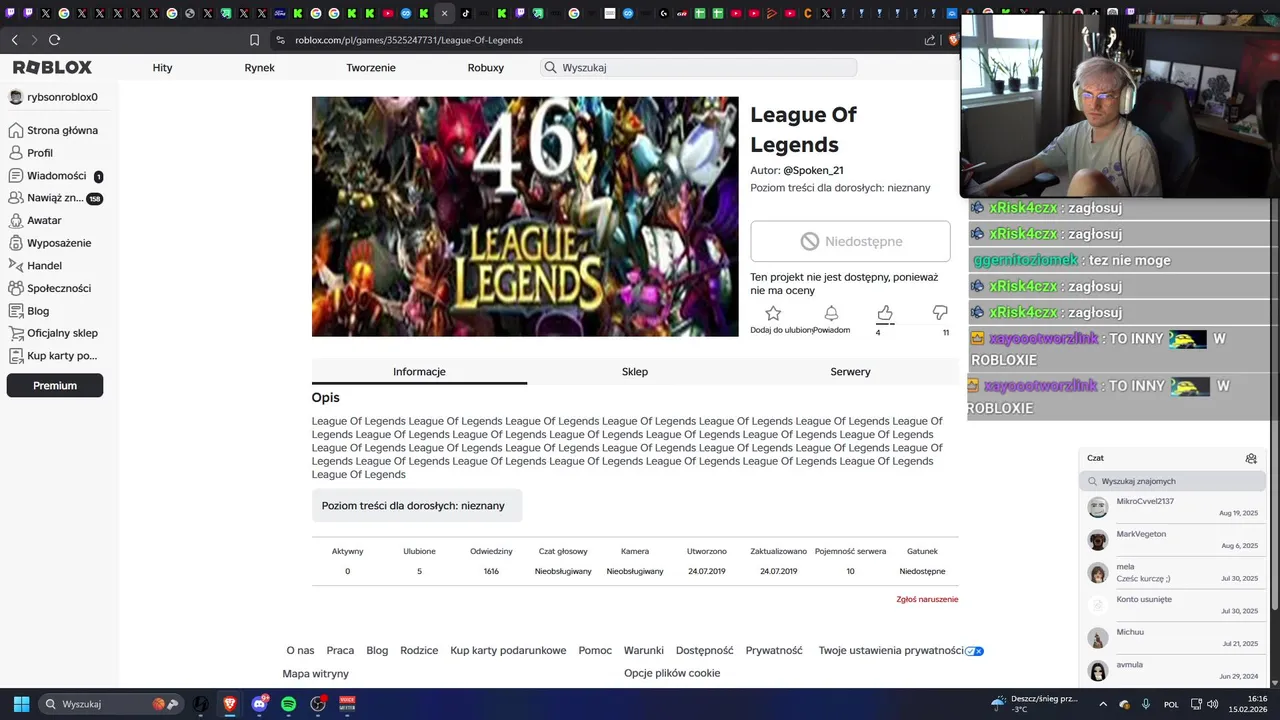Viewport: 1280px width, 720px height.
Task: Dislike the game with thumbs-down icon
Action: point(940,313)
